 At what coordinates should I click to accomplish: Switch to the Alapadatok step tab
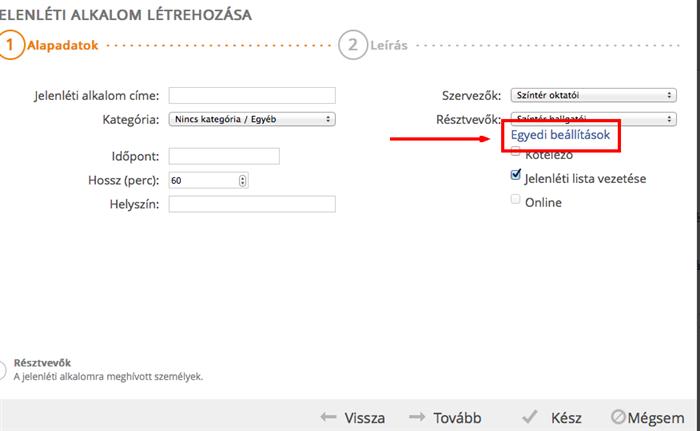(x=62, y=45)
